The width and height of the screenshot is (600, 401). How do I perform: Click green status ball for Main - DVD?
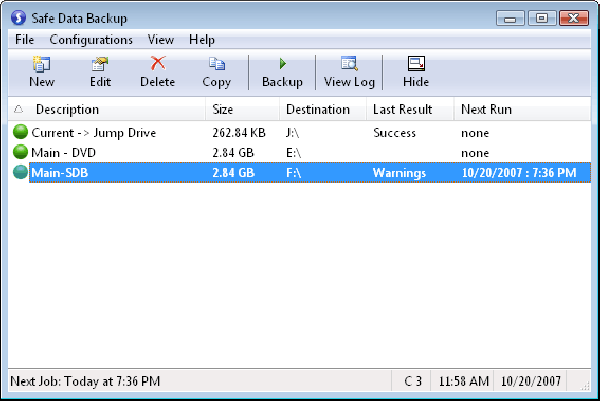(20, 152)
